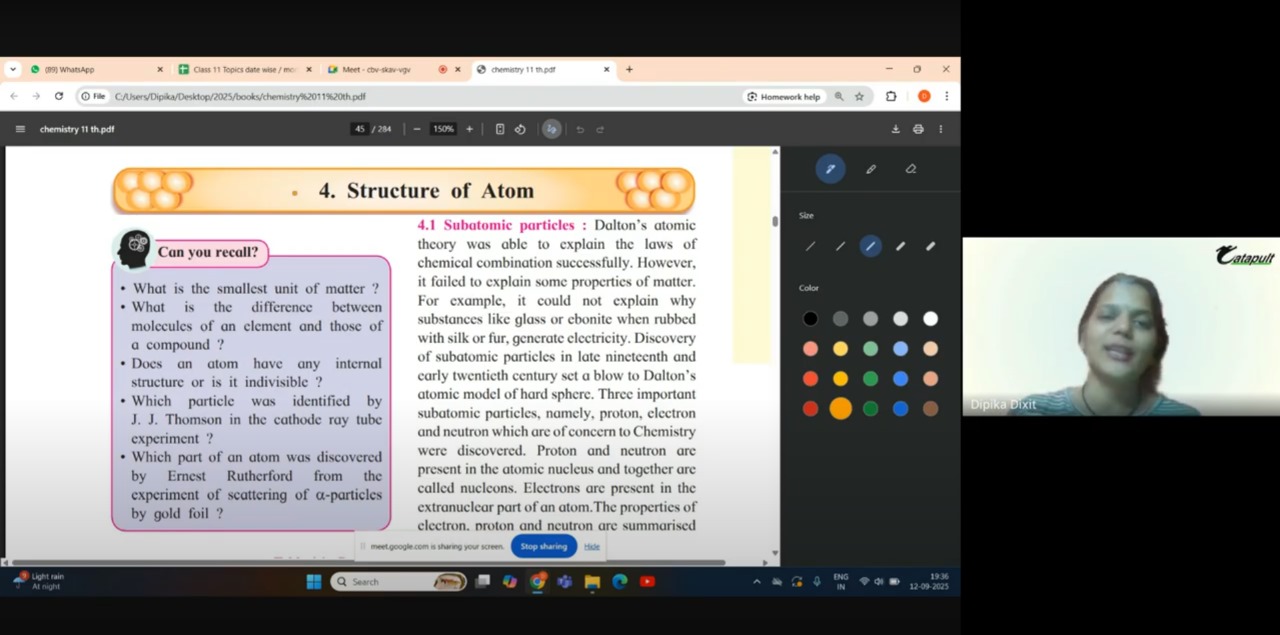Select the pen annotation tool

tap(830, 169)
